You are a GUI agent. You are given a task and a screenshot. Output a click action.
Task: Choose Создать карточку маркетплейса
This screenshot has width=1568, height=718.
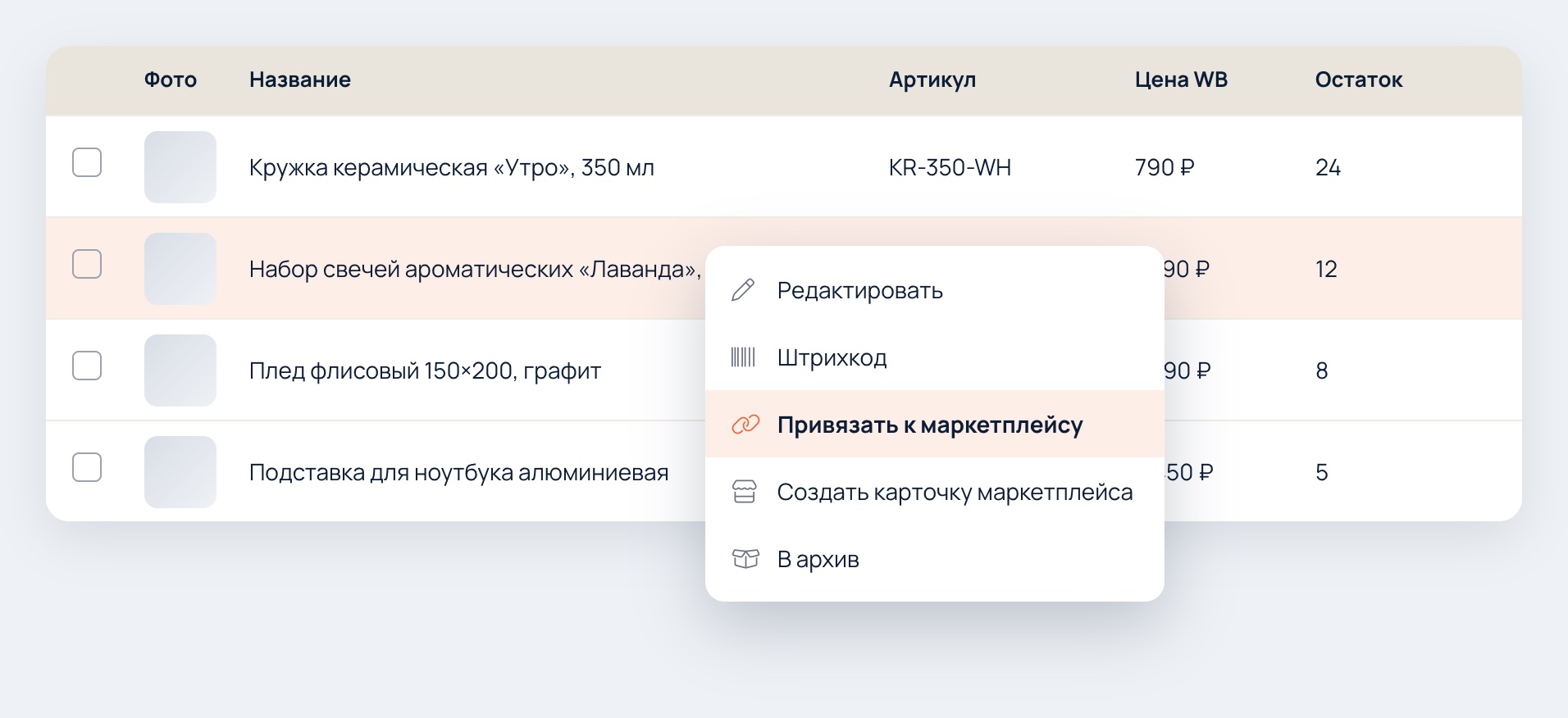pos(935,492)
